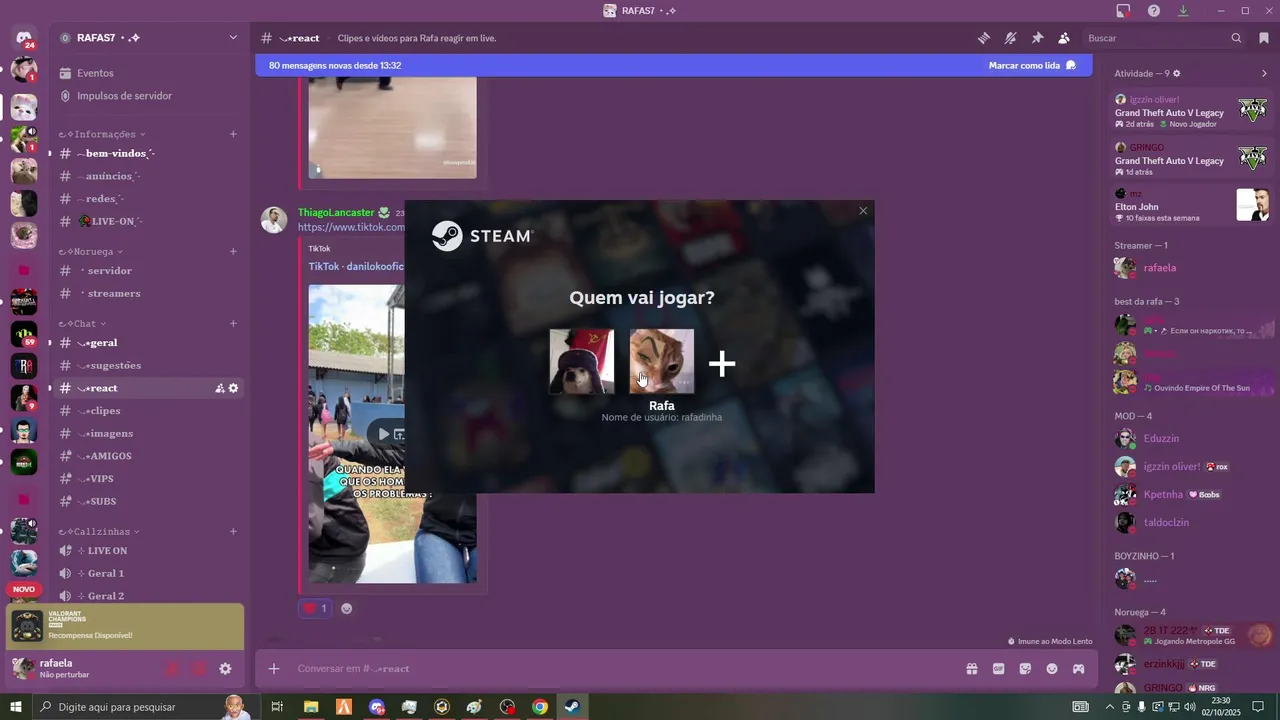Collapse the Callzinhas category
Screen dimensions: 1280x720
point(99,532)
